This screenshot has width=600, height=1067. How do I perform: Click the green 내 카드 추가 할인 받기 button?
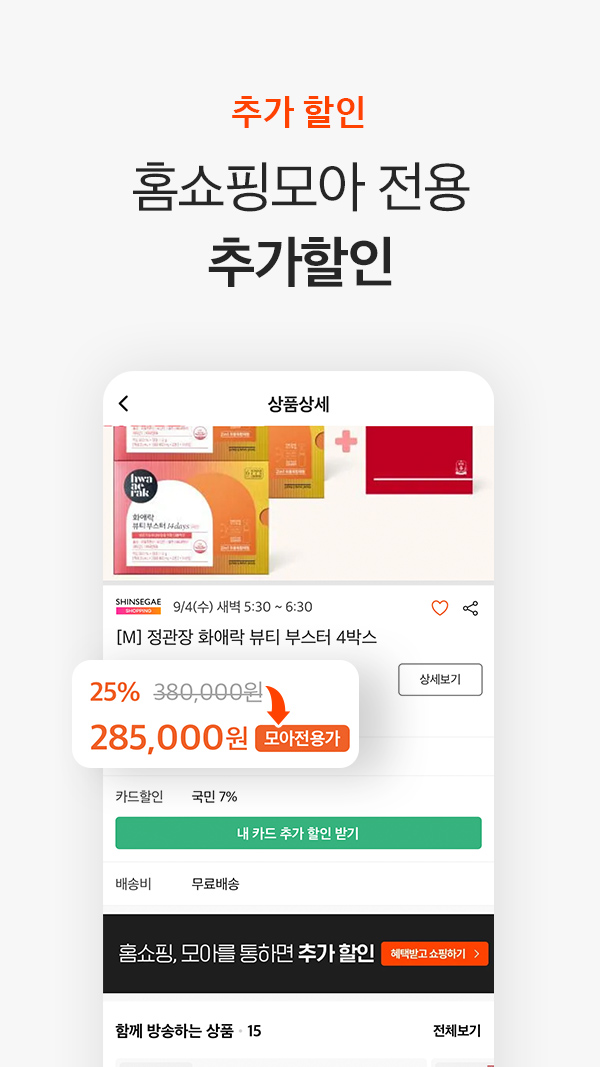(x=299, y=833)
